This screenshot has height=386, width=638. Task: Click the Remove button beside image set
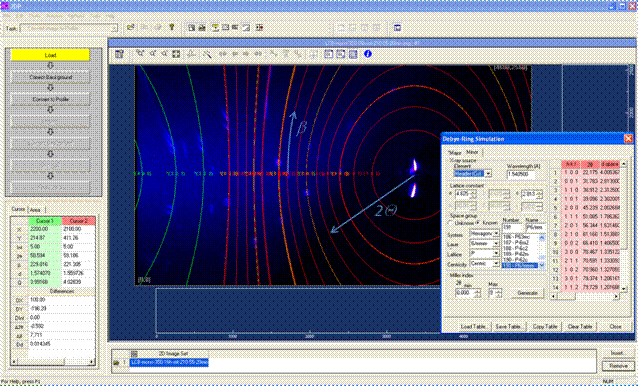pos(618,366)
